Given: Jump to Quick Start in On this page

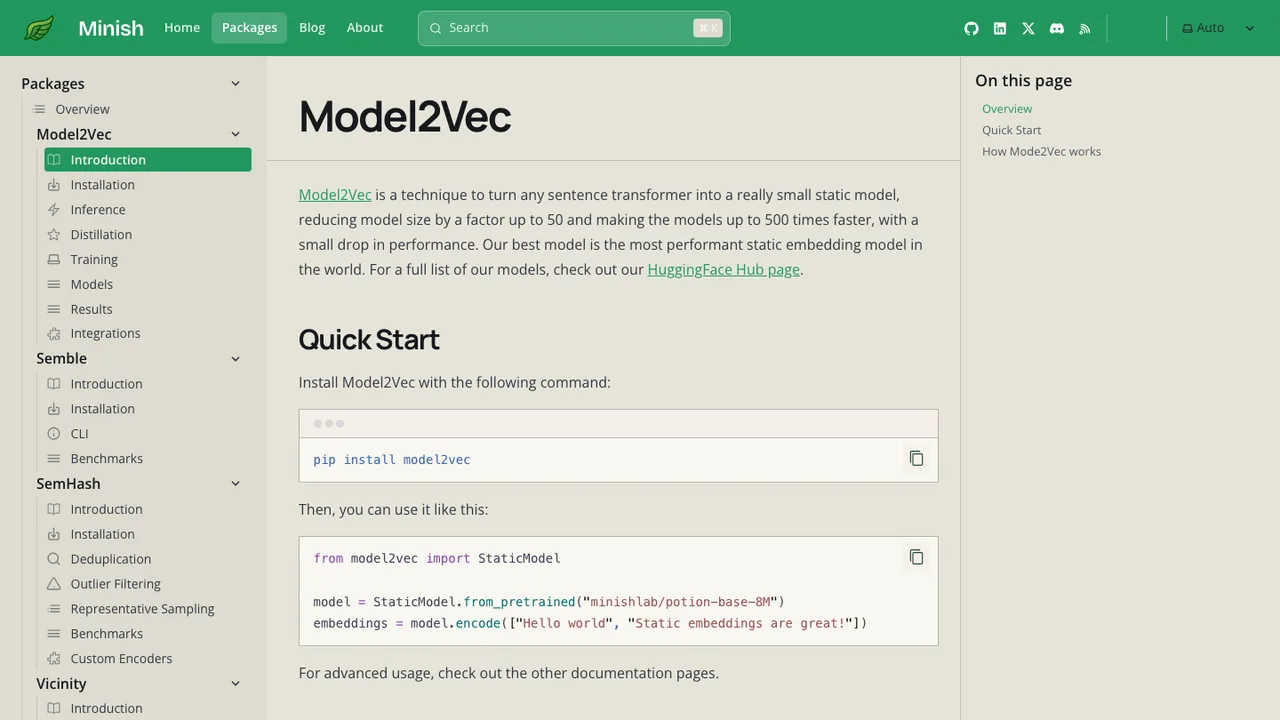Looking at the screenshot, I should click(1011, 130).
